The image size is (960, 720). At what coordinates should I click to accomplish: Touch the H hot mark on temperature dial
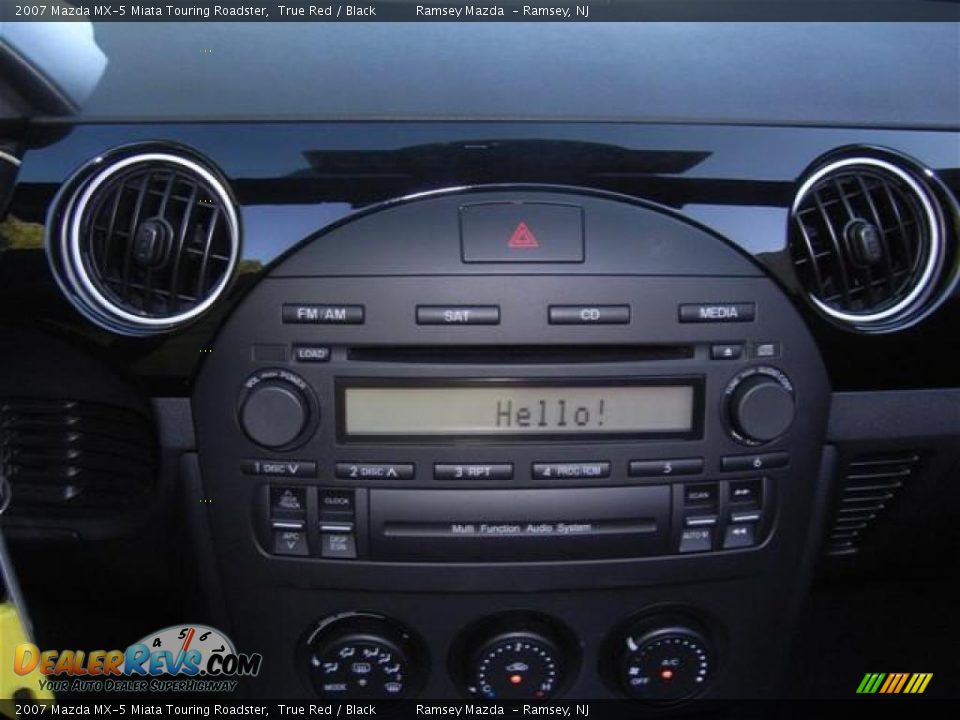[x=546, y=687]
